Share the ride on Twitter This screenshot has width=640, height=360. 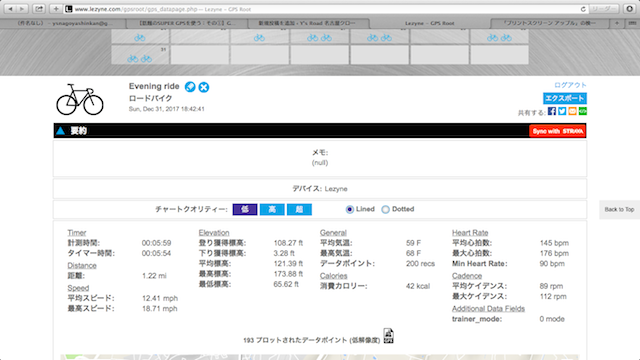(562, 111)
